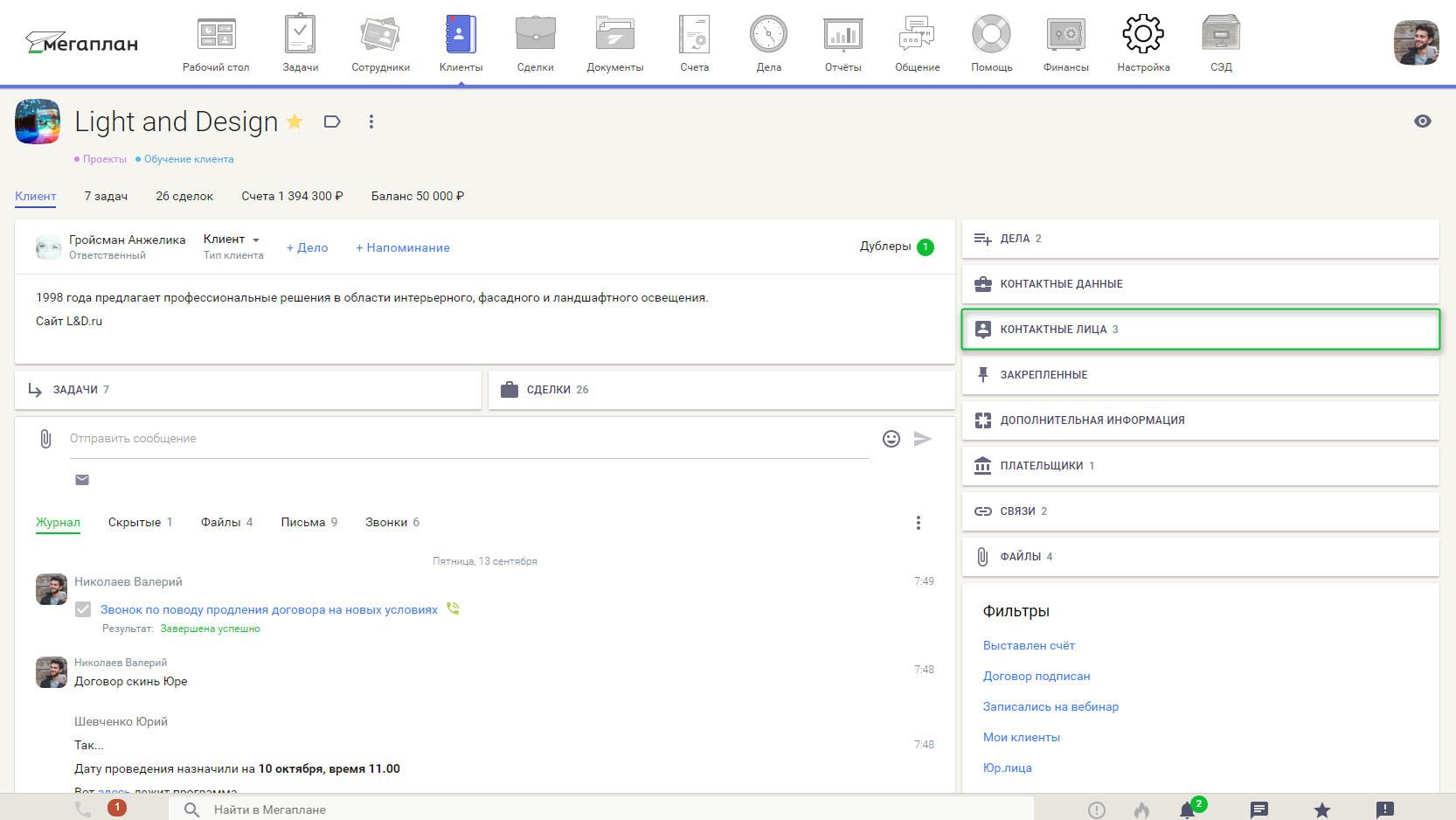
Task: Click the send message arrow icon
Action: pos(923,439)
